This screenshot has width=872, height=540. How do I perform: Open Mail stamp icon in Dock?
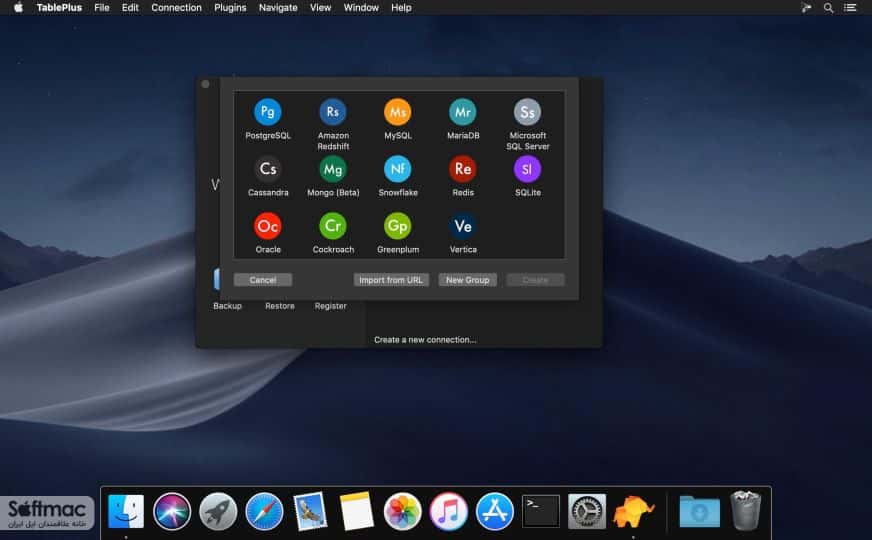coord(310,511)
